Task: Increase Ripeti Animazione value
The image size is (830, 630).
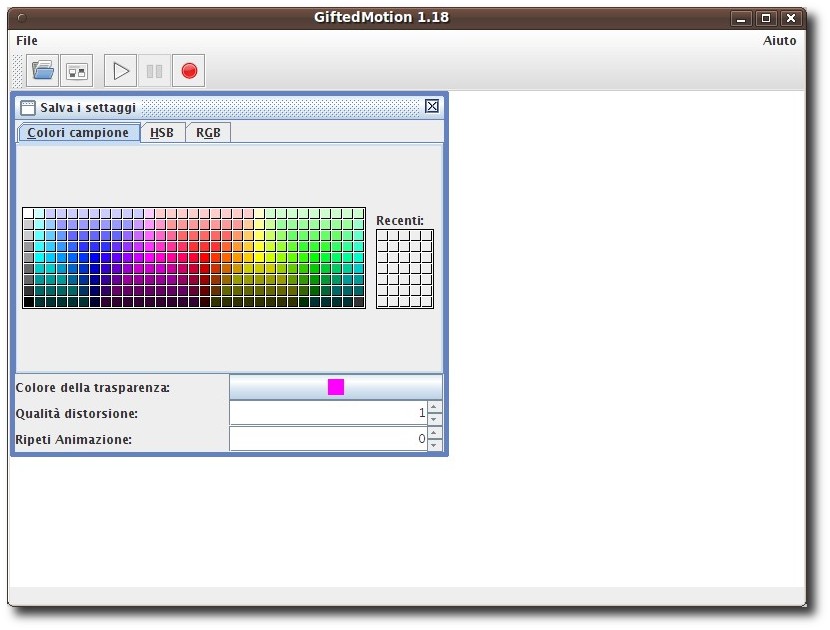Action: (434, 433)
